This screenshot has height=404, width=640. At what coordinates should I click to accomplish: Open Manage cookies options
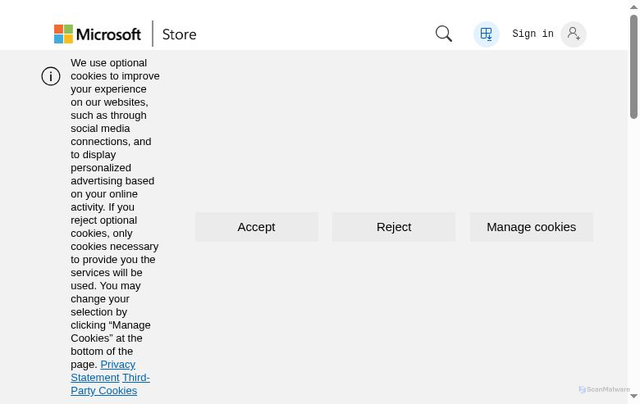pos(531,227)
